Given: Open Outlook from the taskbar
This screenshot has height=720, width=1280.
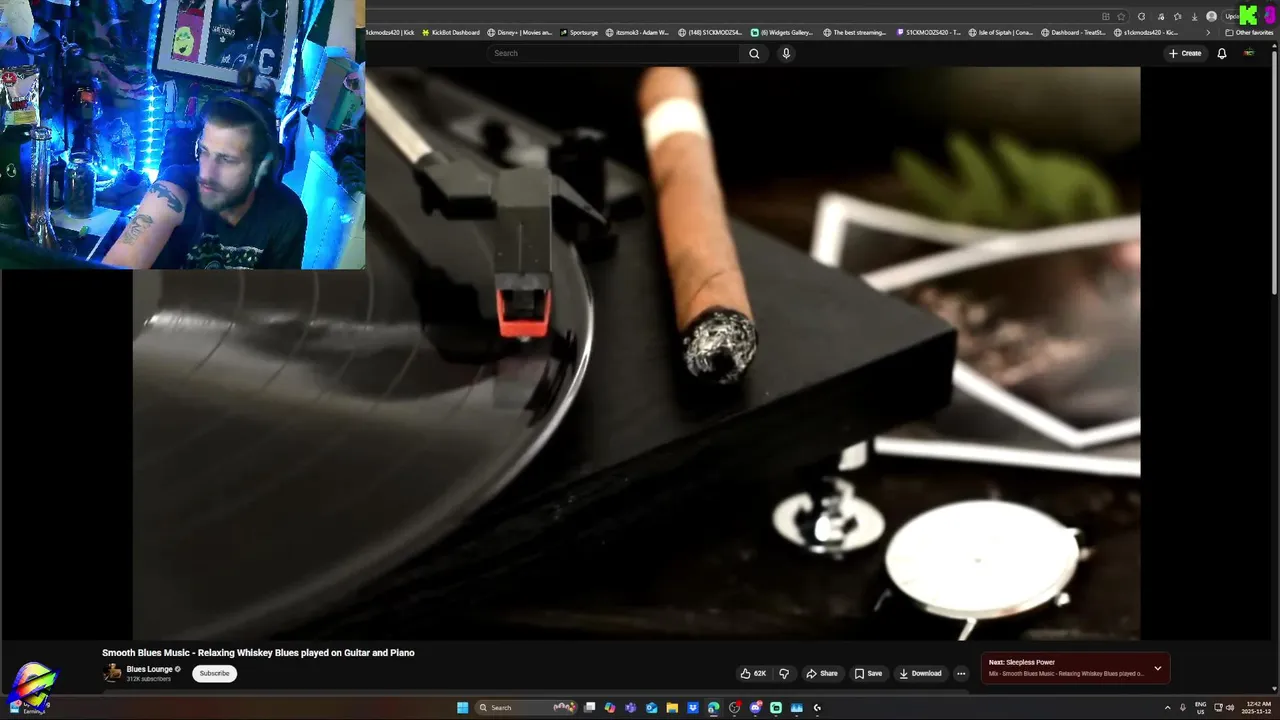Looking at the screenshot, I should click(x=652, y=708).
